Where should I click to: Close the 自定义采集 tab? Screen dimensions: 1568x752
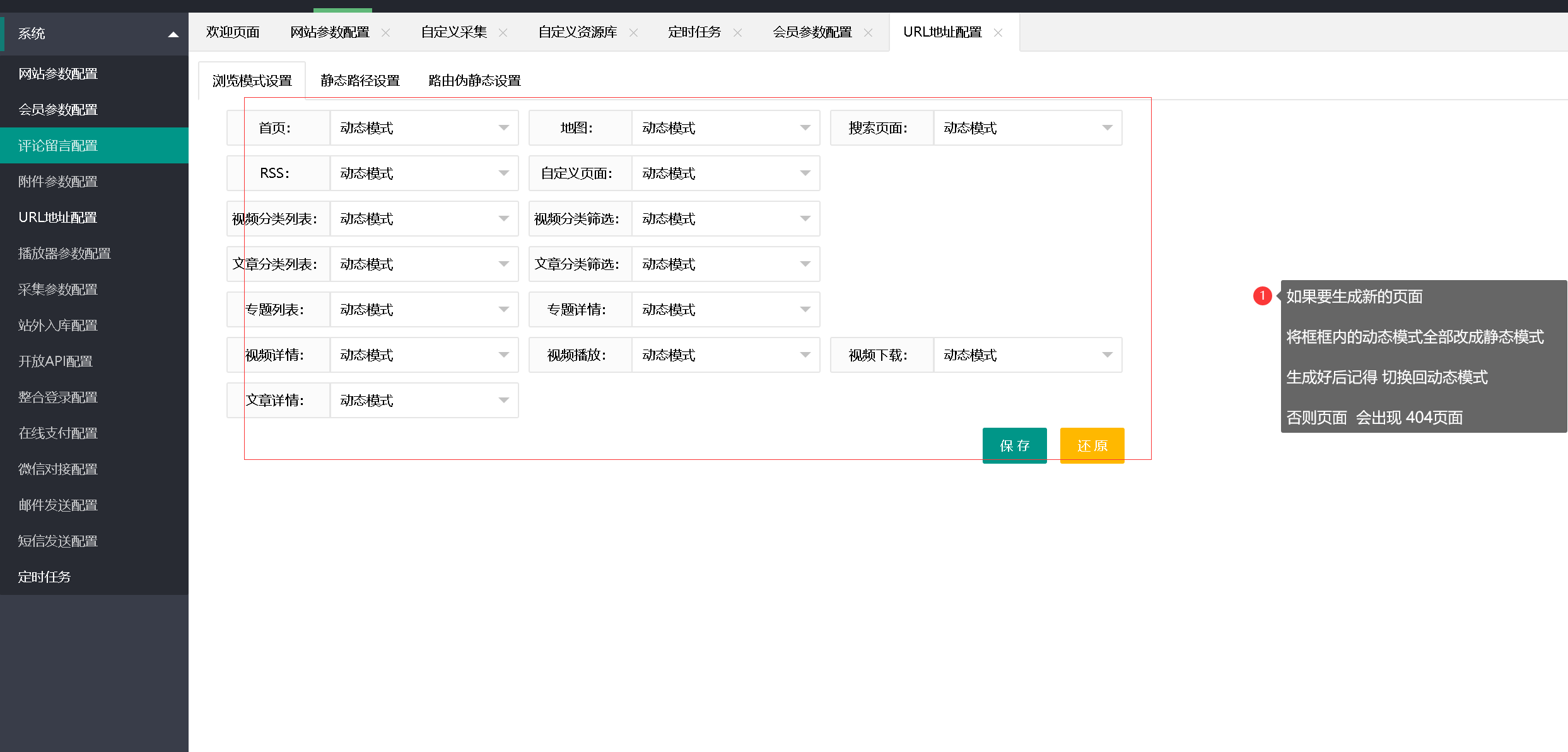coord(503,33)
